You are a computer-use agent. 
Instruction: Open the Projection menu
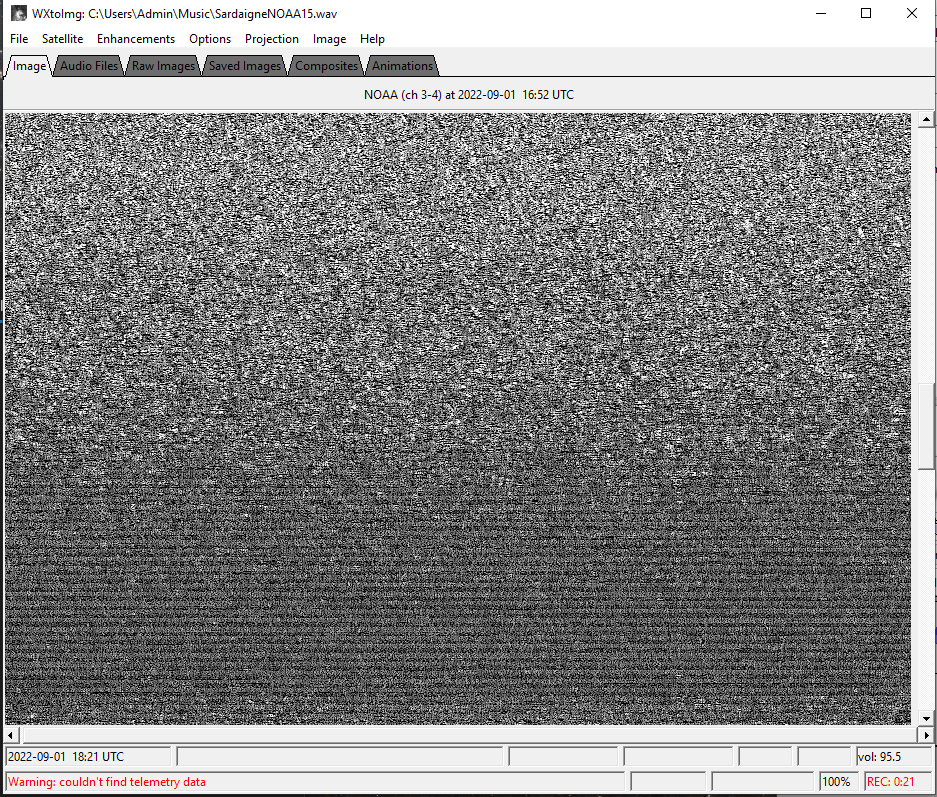pyautogui.click(x=272, y=39)
